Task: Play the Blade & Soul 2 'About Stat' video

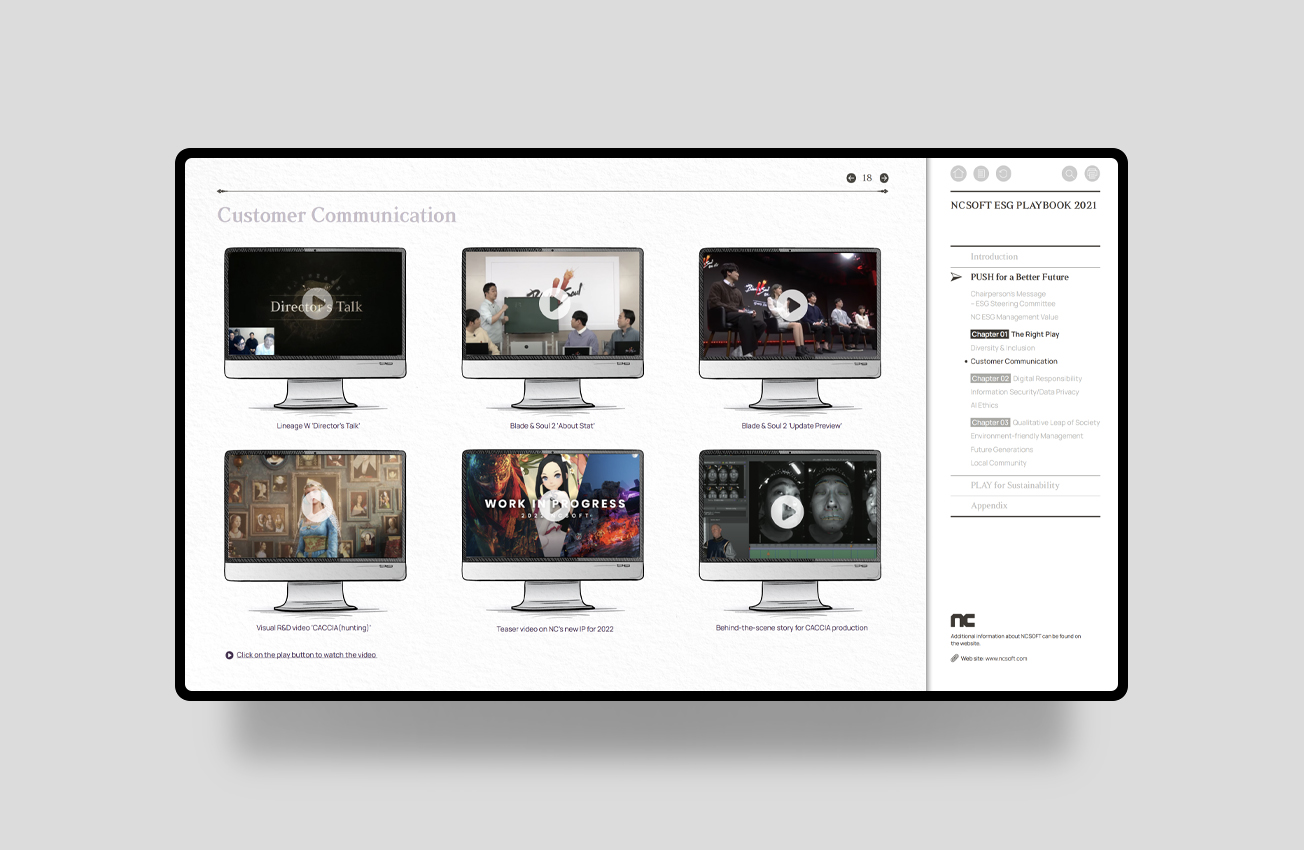Action: 553,304
